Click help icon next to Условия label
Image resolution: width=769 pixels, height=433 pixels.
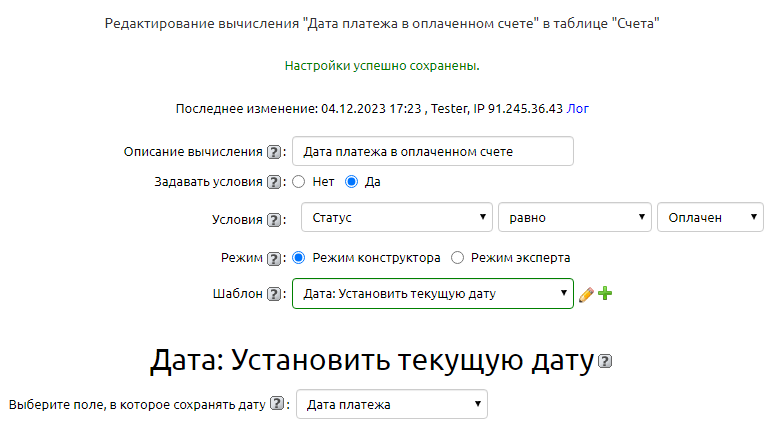tap(274, 219)
